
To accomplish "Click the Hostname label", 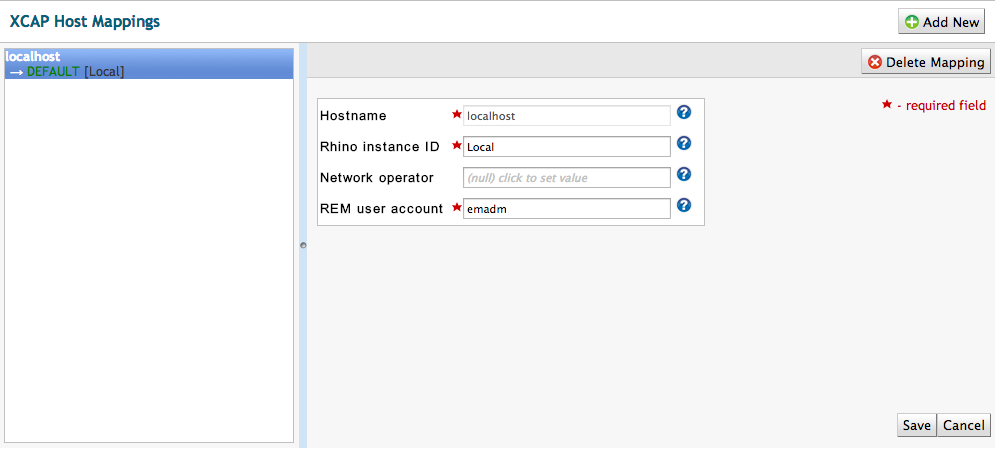I will (353, 116).
